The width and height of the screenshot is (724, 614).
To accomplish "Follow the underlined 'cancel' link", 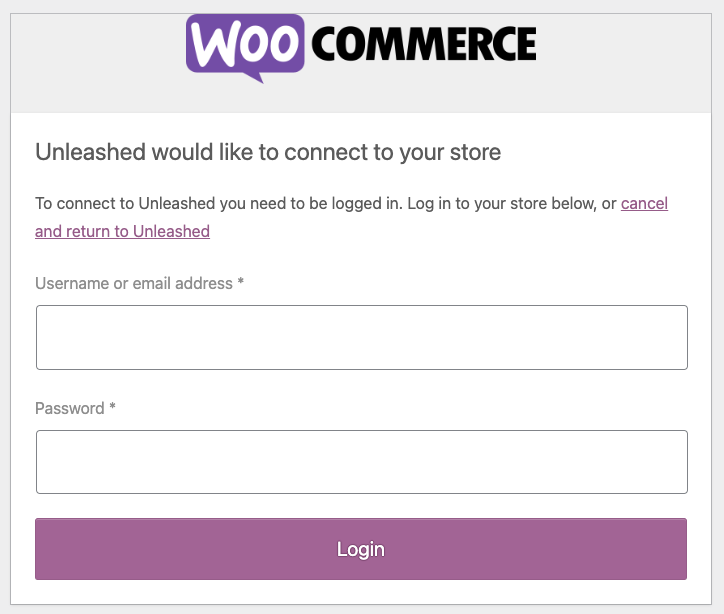I will click(x=644, y=204).
